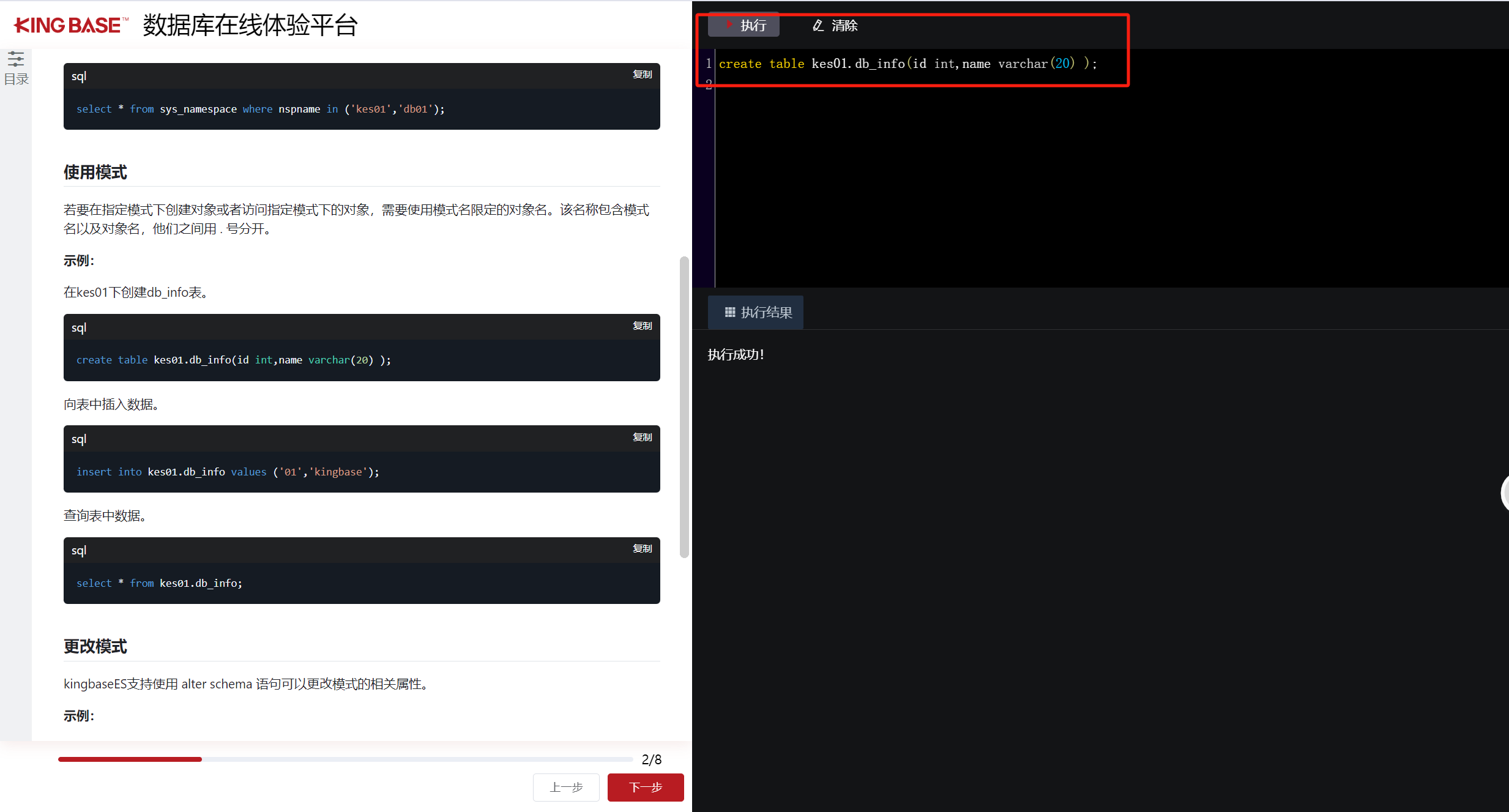This screenshot has width=1509, height=812.
Task: Copy the insert into kes01.db_info snippet
Action: (x=642, y=437)
